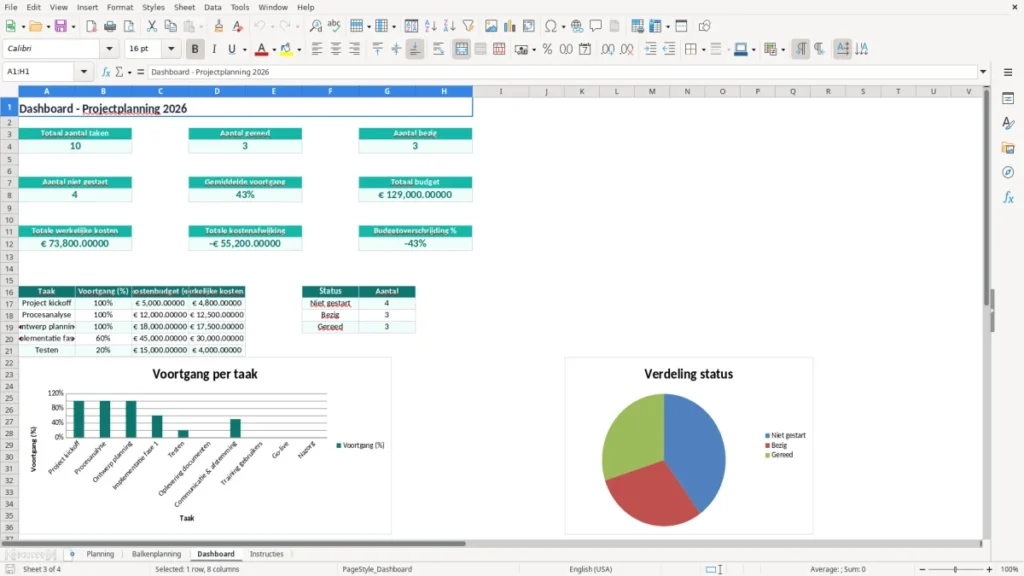Click Font Color red A swatch
Screen dimensions: 1024x576
(261, 49)
